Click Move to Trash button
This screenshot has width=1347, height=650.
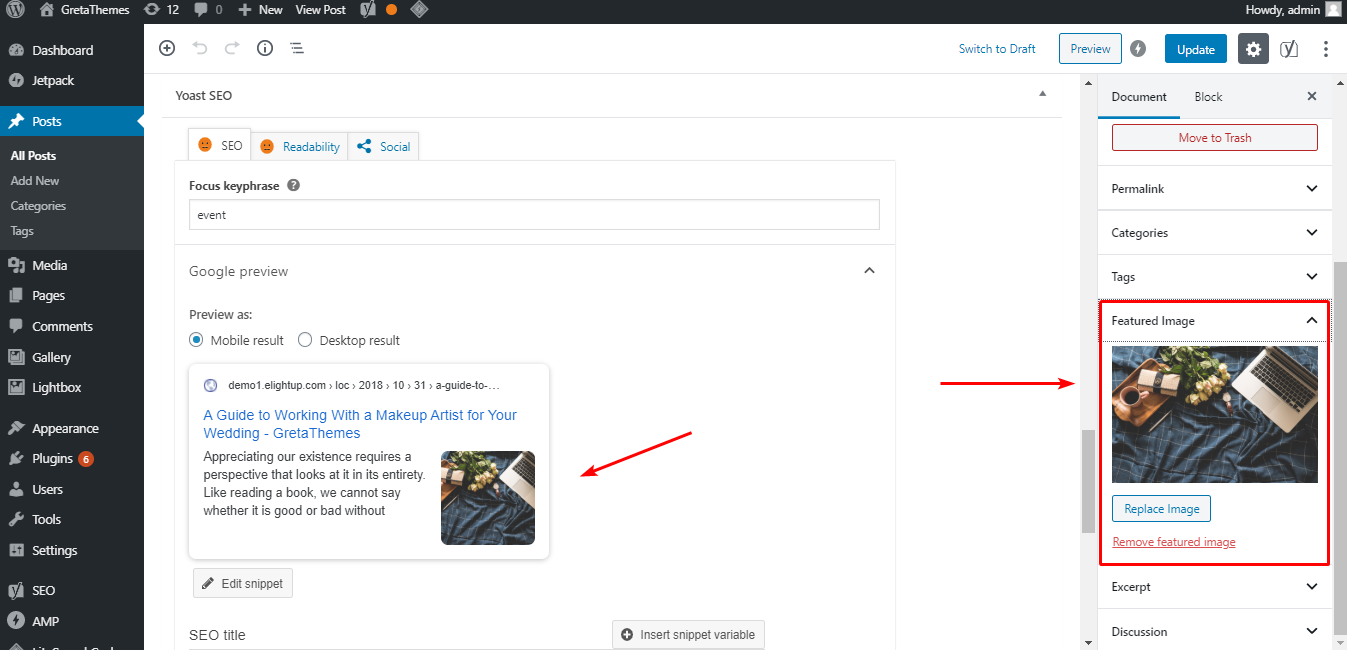coord(1215,138)
